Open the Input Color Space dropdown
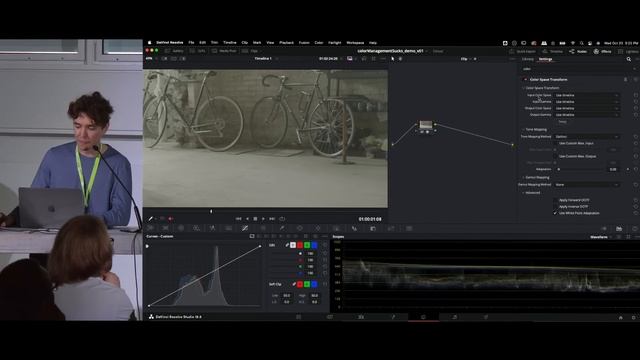The width and height of the screenshot is (640, 360). pyautogui.click(x=587, y=95)
